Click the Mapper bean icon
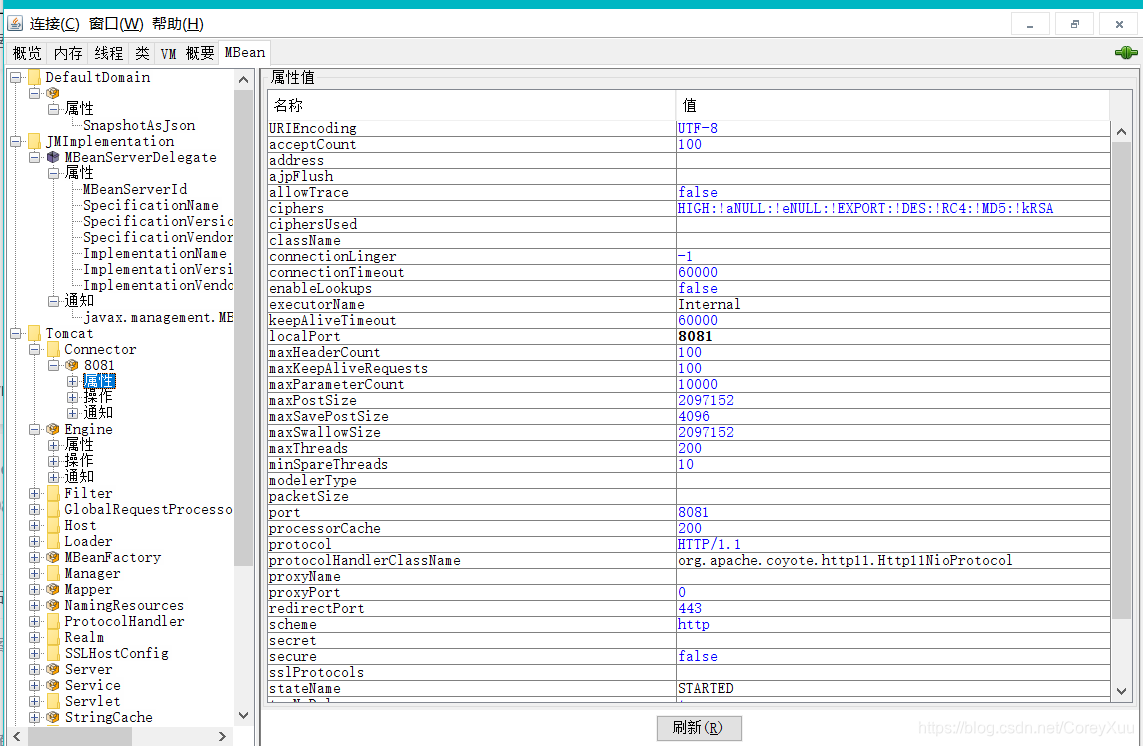 point(53,589)
